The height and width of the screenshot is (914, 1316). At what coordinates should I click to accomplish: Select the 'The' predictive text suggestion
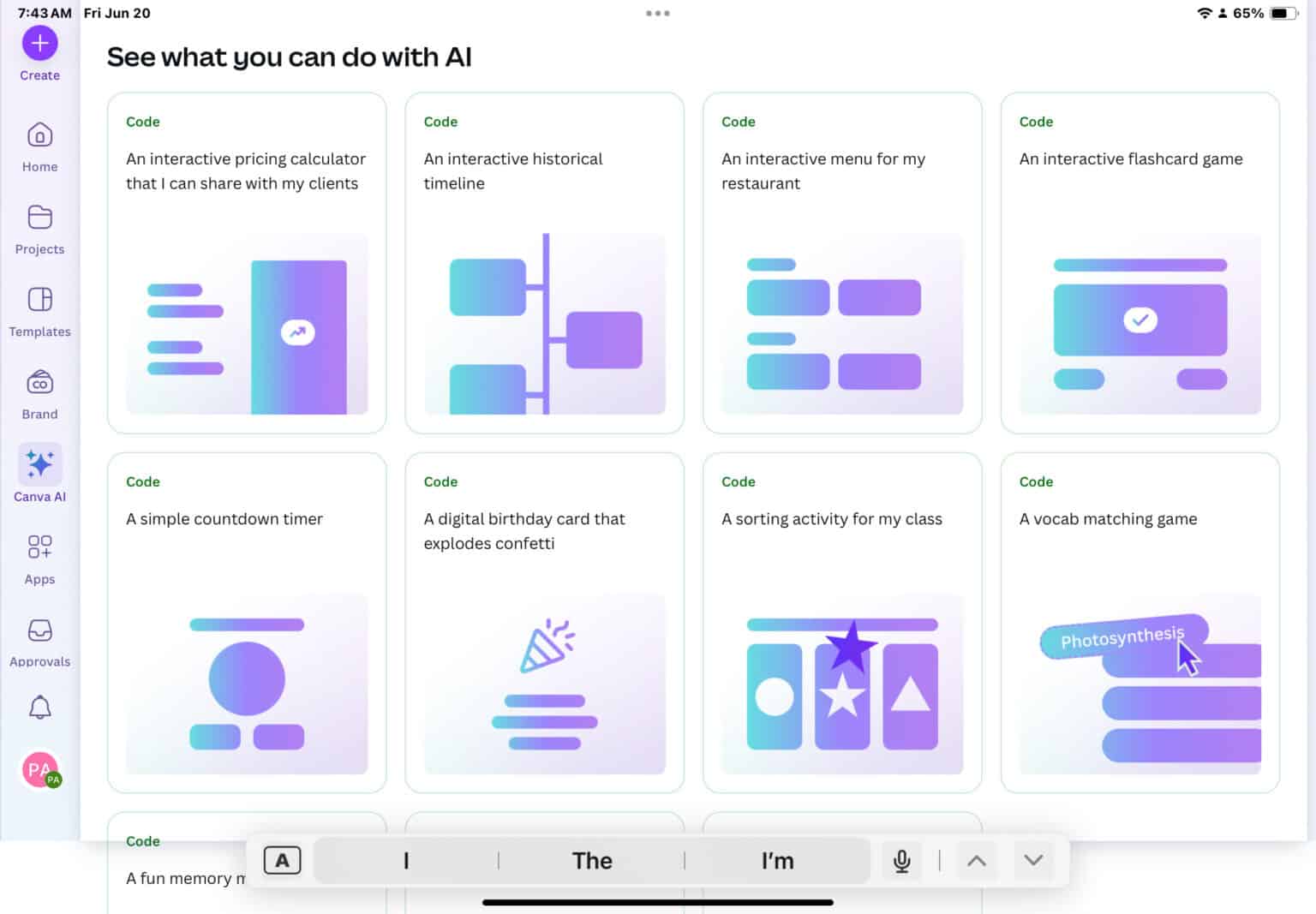[591, 860]
